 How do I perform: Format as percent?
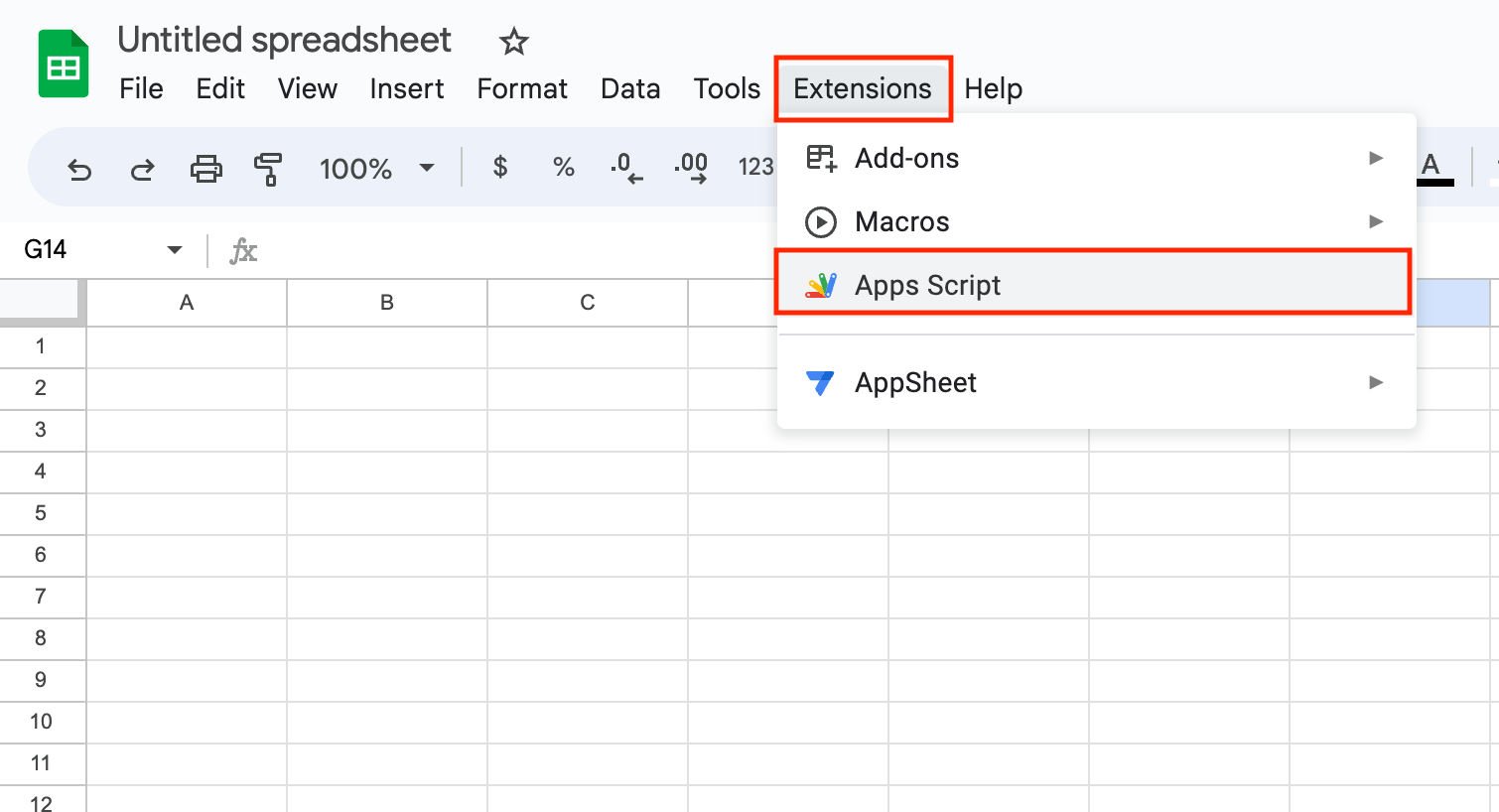click(564, 168)
